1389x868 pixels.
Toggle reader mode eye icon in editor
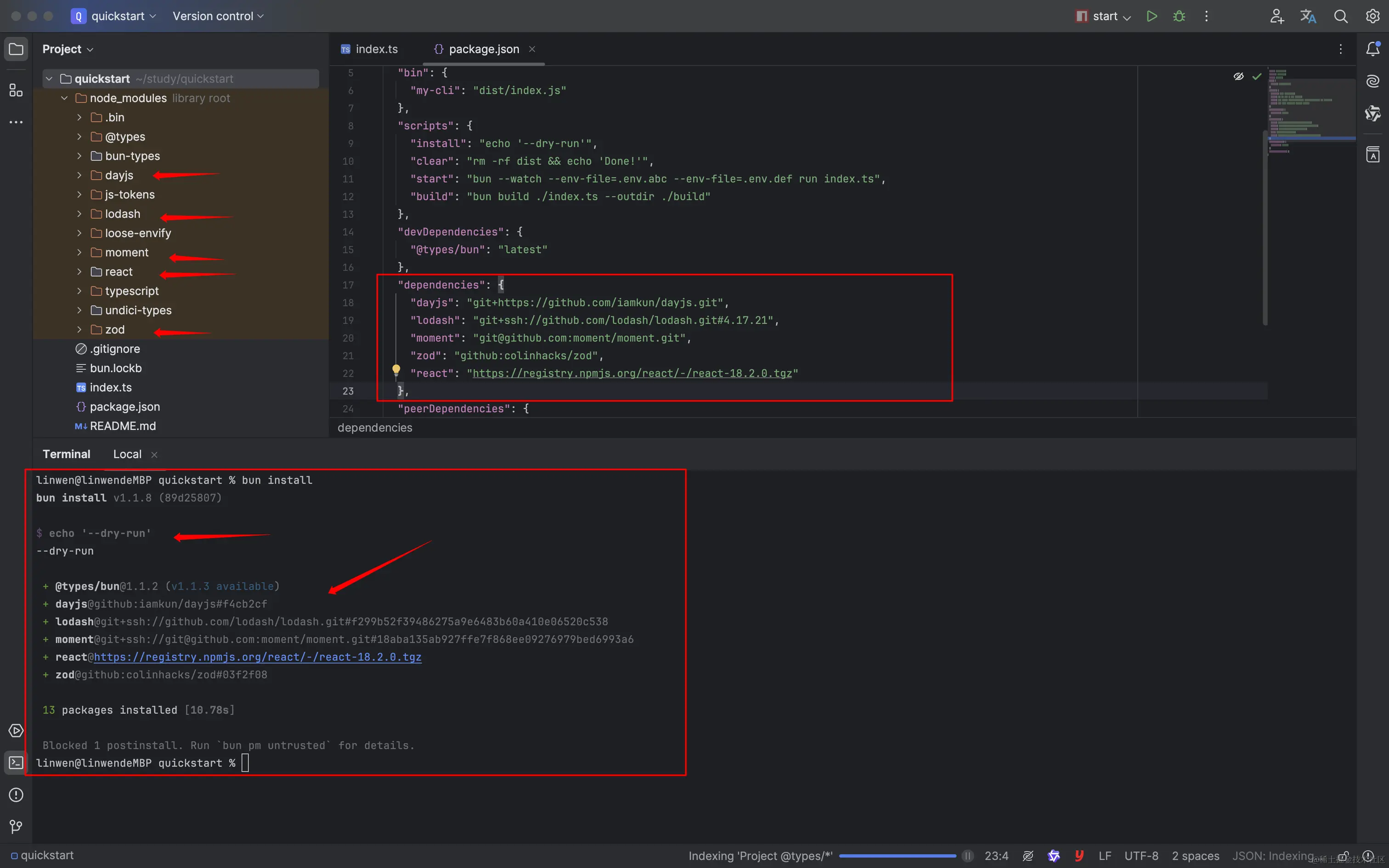coord(1238,76)
